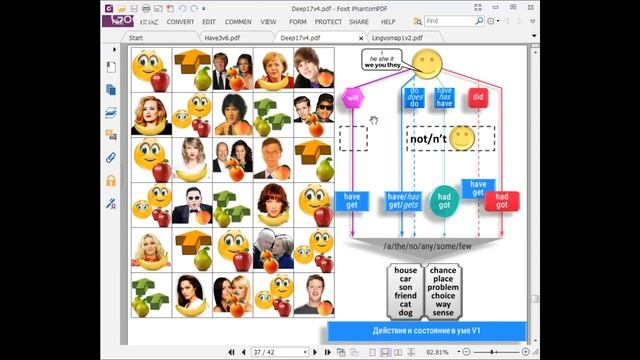The height and width of the screenshot is (360, 640).
Task: Click the Undo arrow icon
Action: tap(182, 8)
